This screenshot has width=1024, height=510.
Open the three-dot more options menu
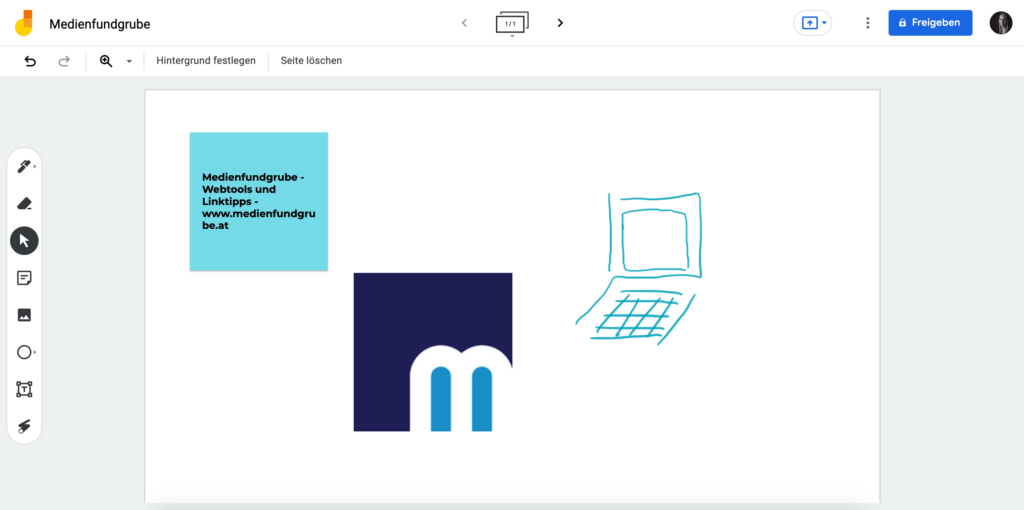(x=867, y=23)
